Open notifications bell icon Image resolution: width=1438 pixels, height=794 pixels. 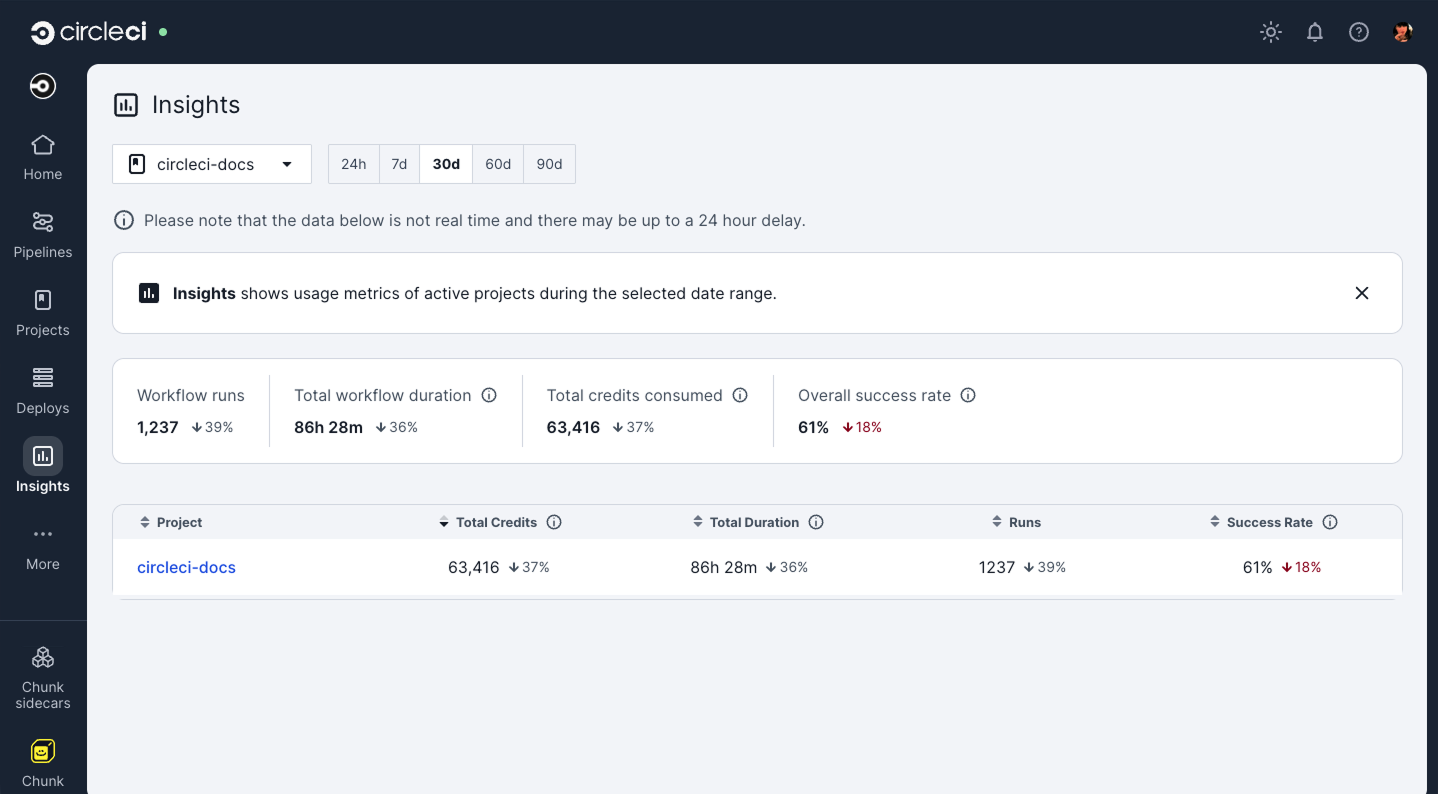1315,32
